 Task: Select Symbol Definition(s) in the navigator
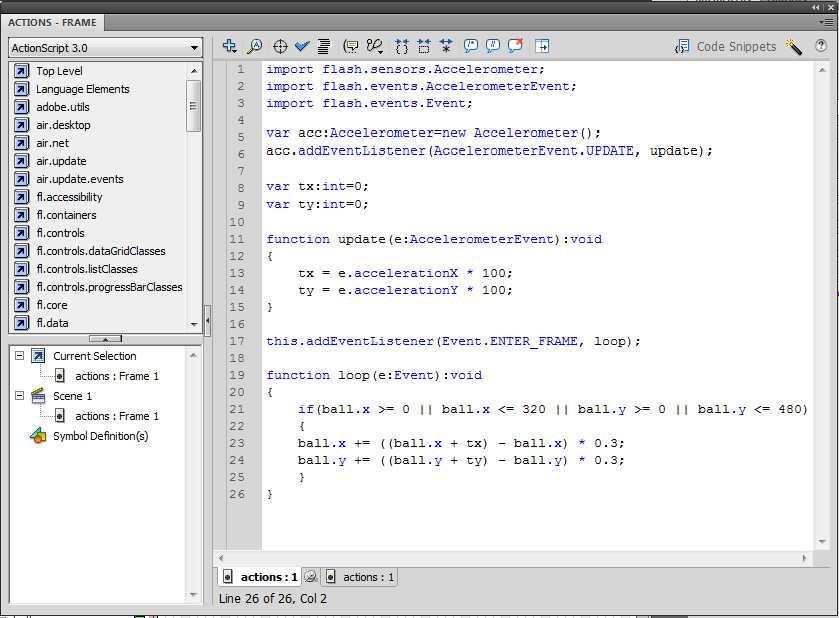(x=101, y=437)
